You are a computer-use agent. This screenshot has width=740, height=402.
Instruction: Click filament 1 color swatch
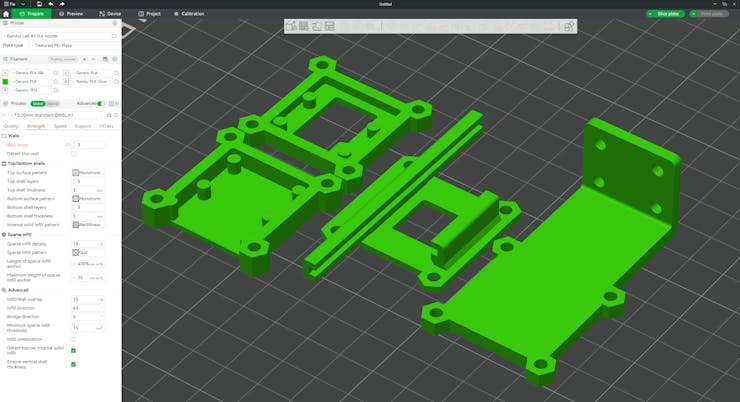[x=5, y=73]
